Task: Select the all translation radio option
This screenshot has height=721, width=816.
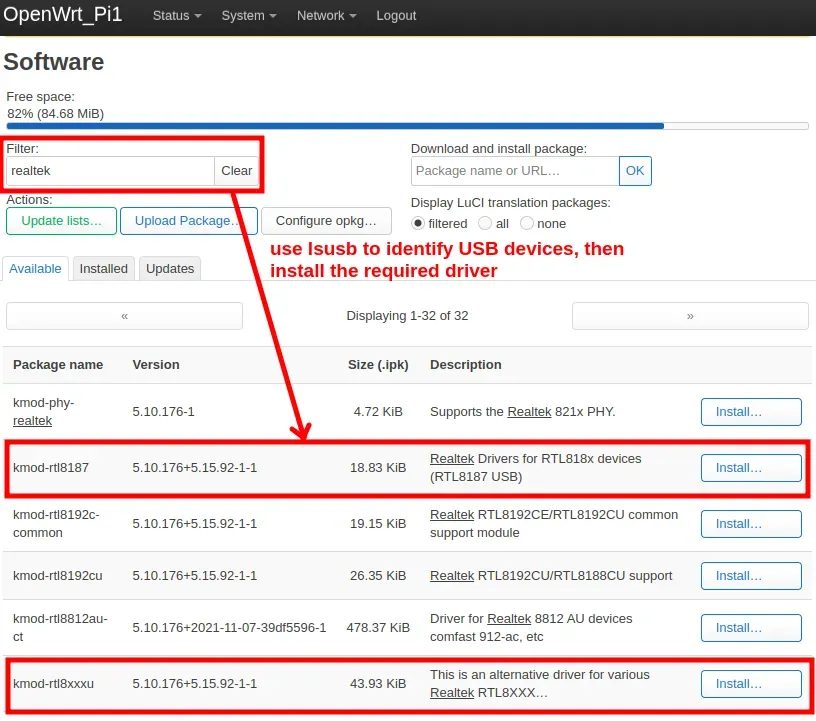Action: pos(485,223)
